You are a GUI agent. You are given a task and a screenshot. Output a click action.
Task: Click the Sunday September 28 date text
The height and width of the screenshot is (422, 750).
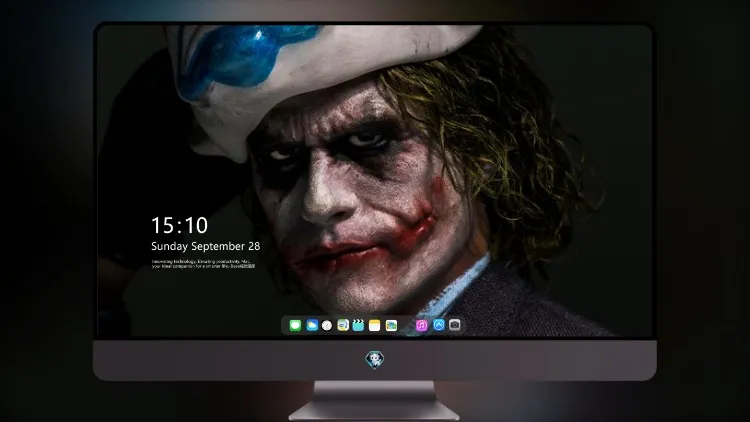[206, 246]
